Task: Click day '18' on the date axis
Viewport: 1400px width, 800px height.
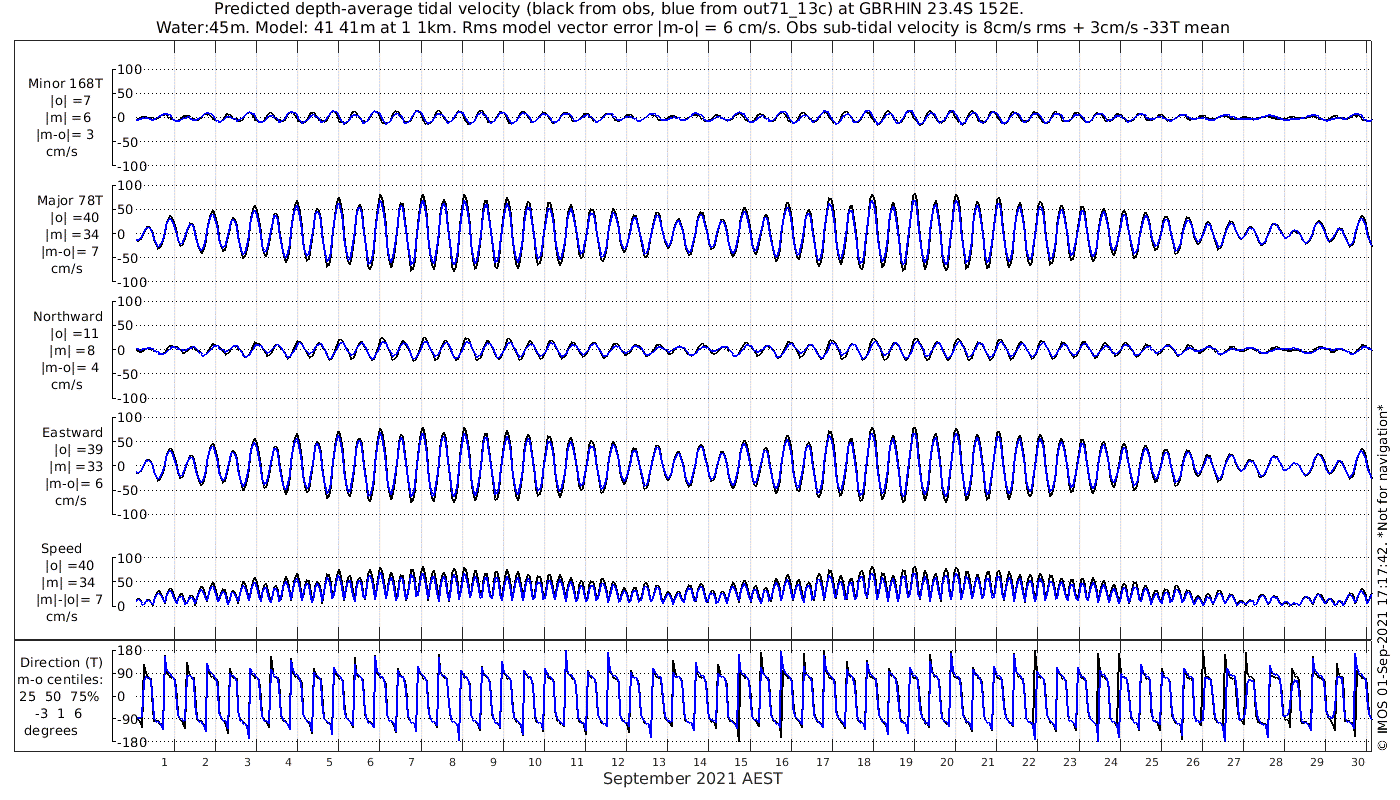Action: point(864,762)
